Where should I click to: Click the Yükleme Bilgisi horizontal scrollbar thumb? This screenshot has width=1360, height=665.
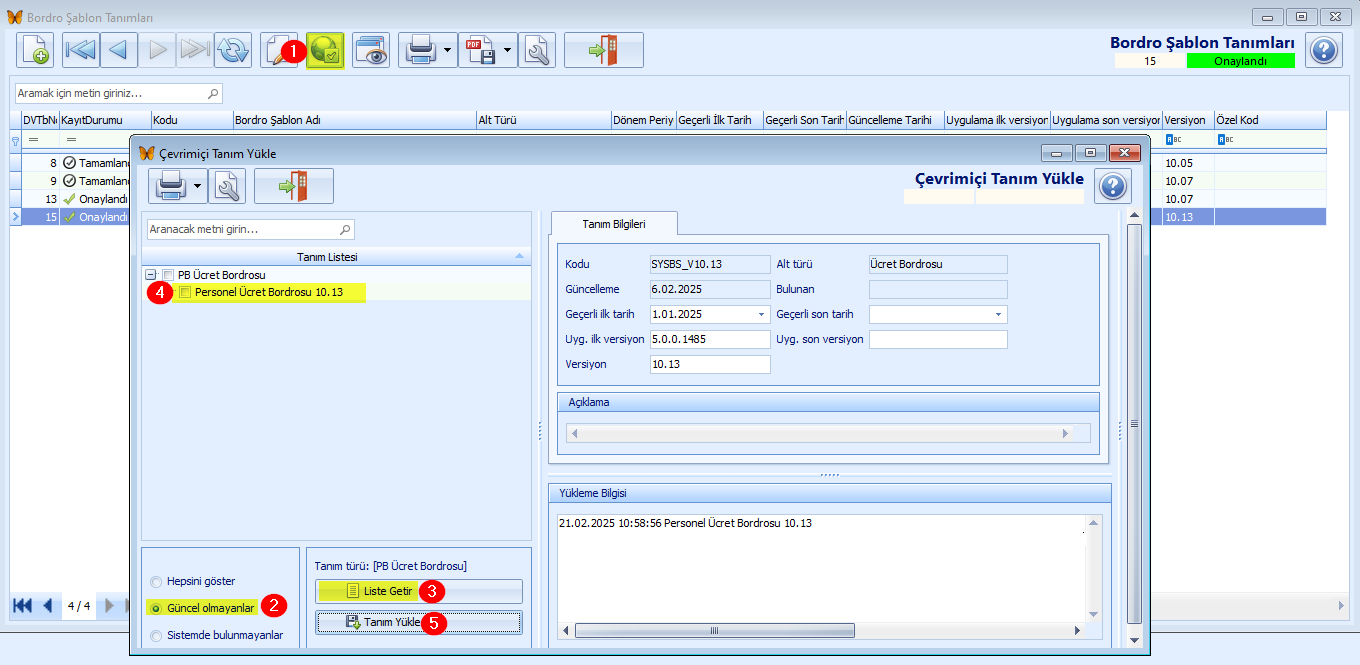[x=715, y=630]
